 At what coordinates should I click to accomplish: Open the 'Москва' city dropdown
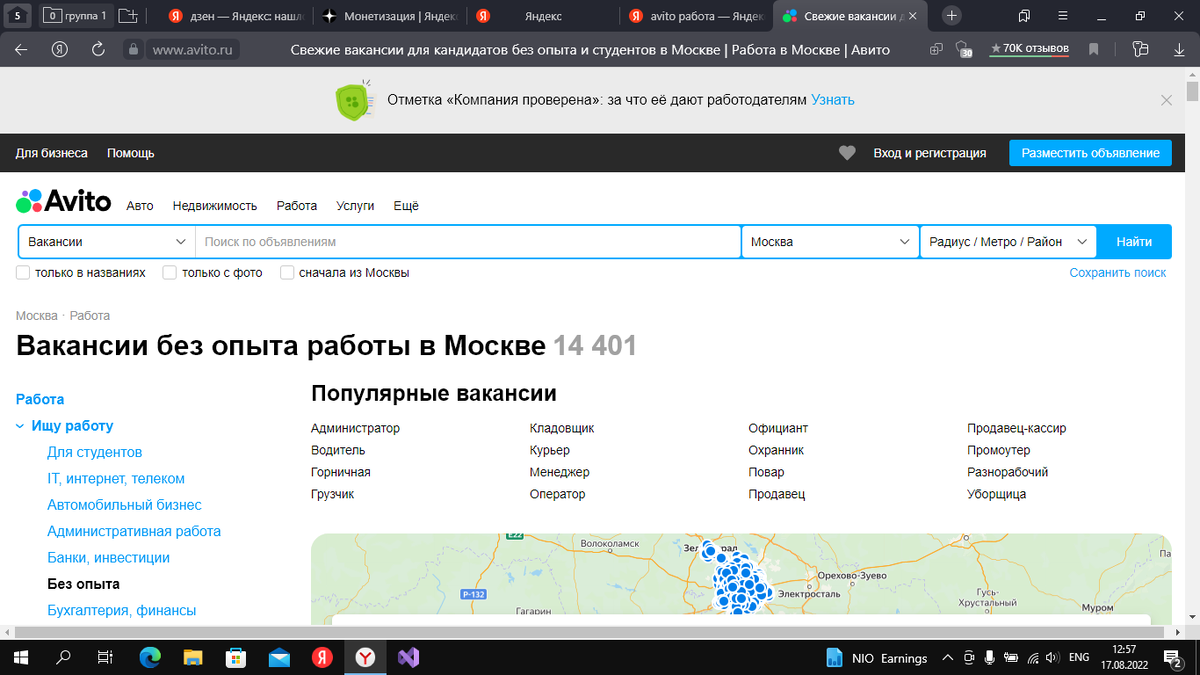tap(830, 242)
